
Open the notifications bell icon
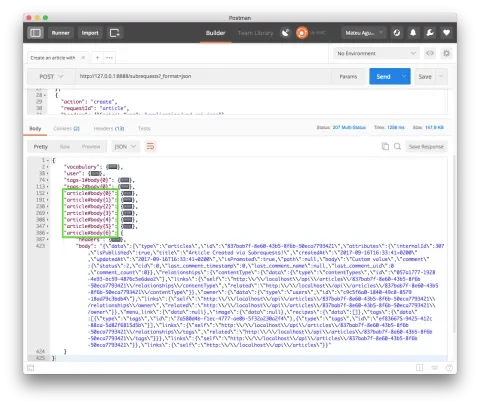click(413, 33)
